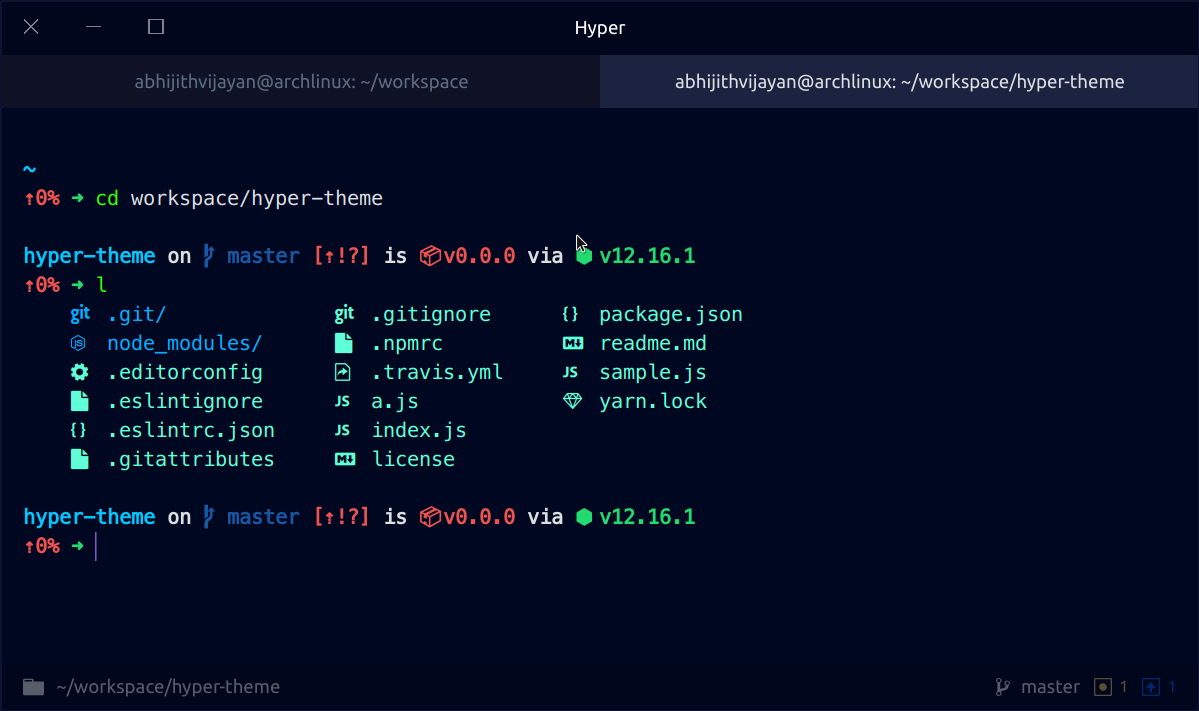The width and height of the screenshot is (1199, 711).
Task: Click the .eslintignore file name
Action: coord(185,401)
